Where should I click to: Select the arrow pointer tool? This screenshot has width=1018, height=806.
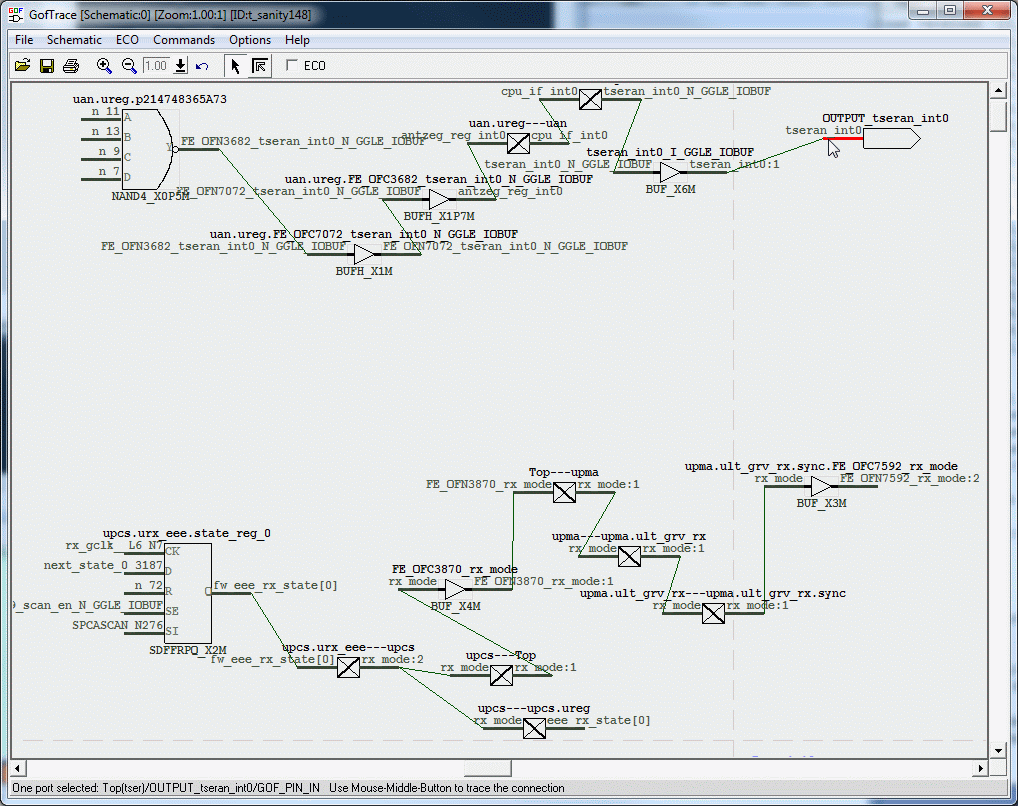point(235,66)
